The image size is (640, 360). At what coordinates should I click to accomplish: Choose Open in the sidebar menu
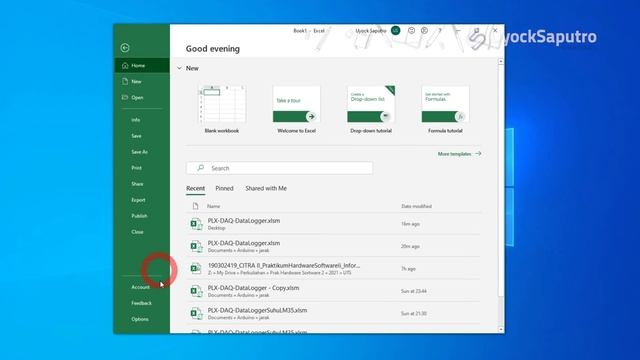point(142,98)
